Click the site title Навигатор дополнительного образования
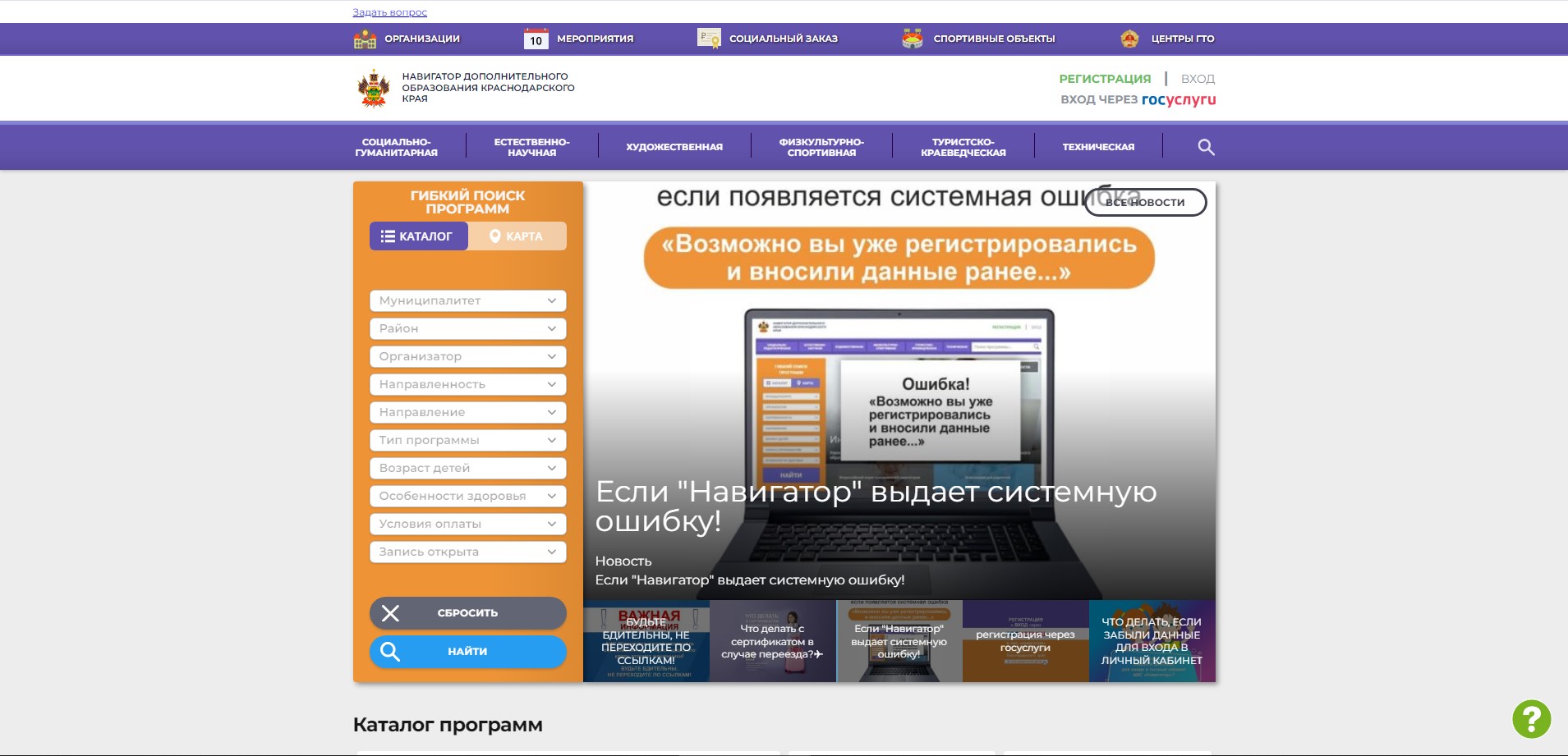Screen dimensions: 1568x756 click(488, 87)
